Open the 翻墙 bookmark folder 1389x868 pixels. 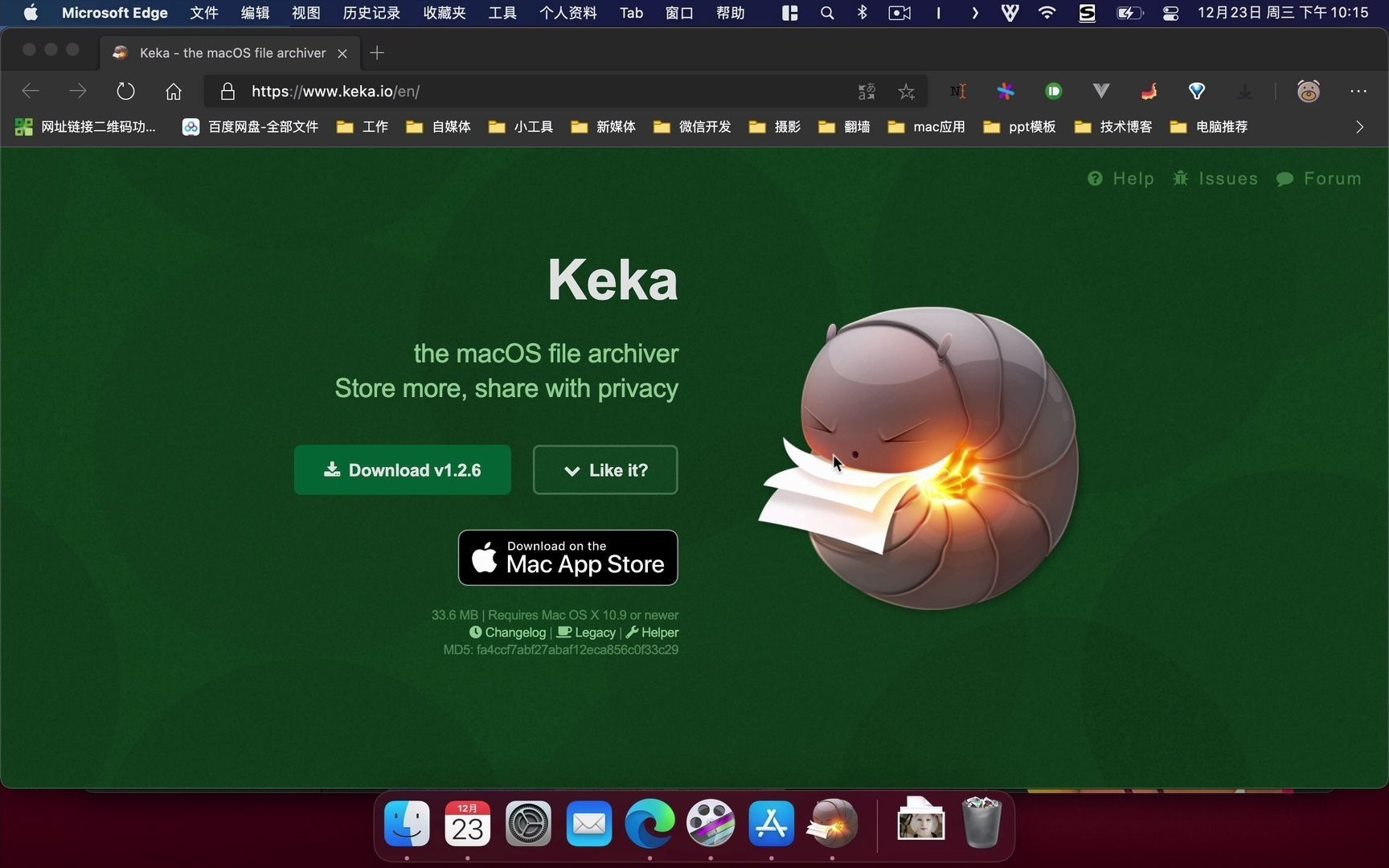(x=844, y=127)
